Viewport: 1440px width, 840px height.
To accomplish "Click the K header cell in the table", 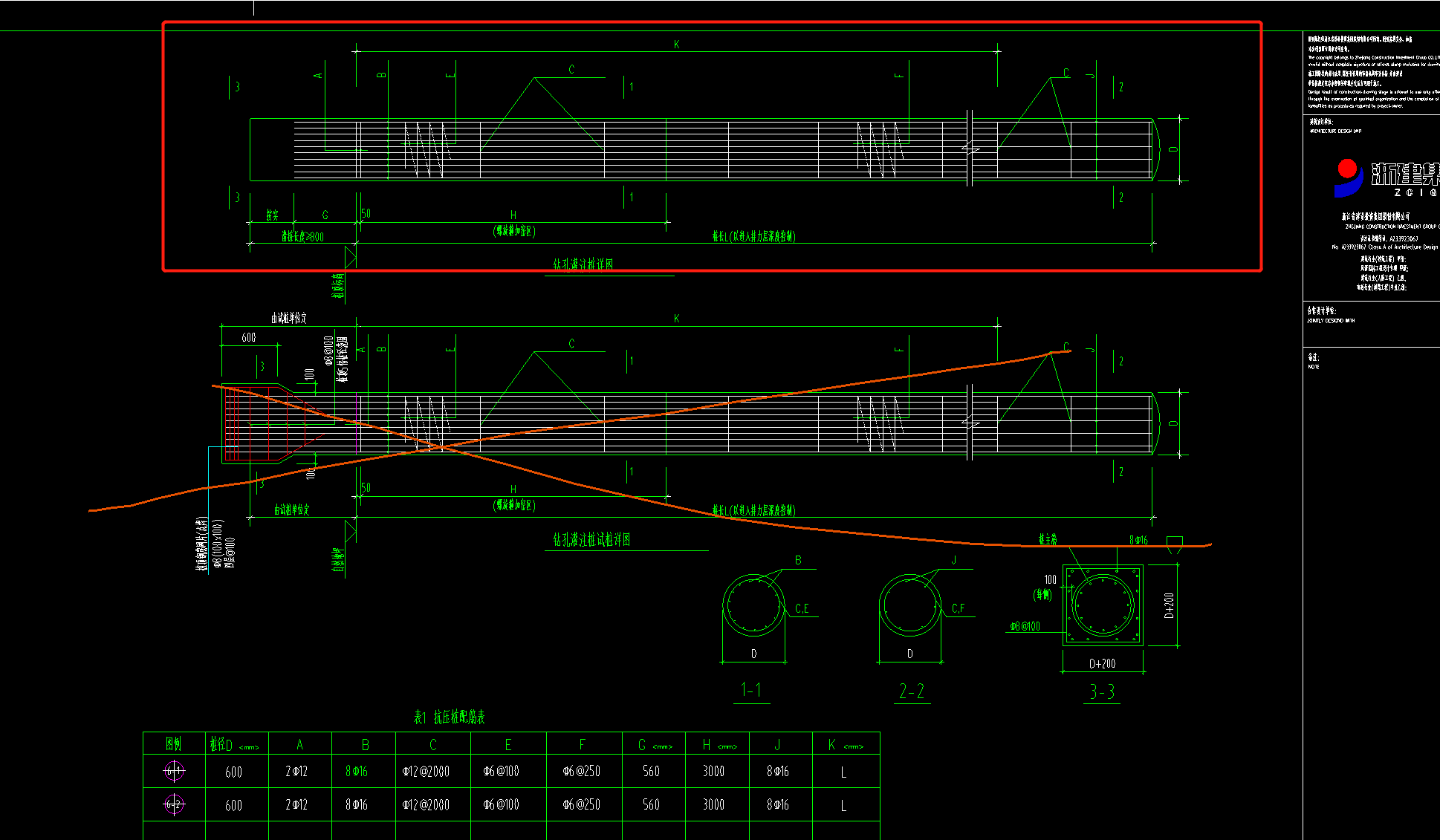I will [x=847, y=745].
